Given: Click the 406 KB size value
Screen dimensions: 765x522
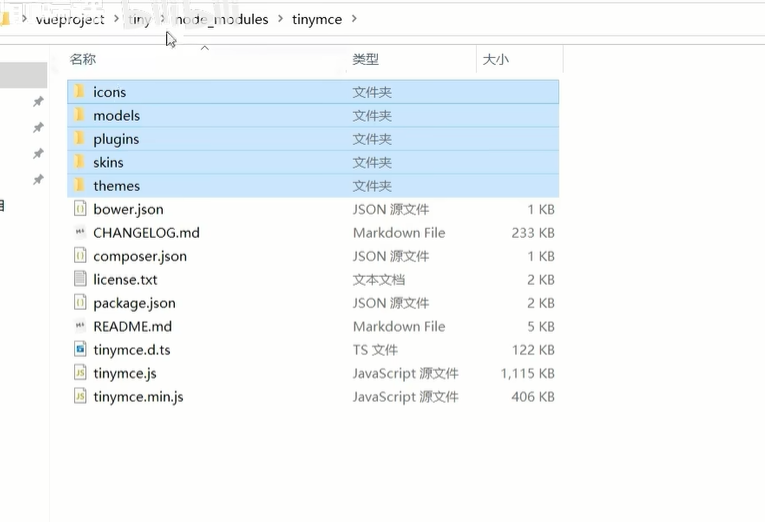Looking at the screenshot, I should point(533,397).
